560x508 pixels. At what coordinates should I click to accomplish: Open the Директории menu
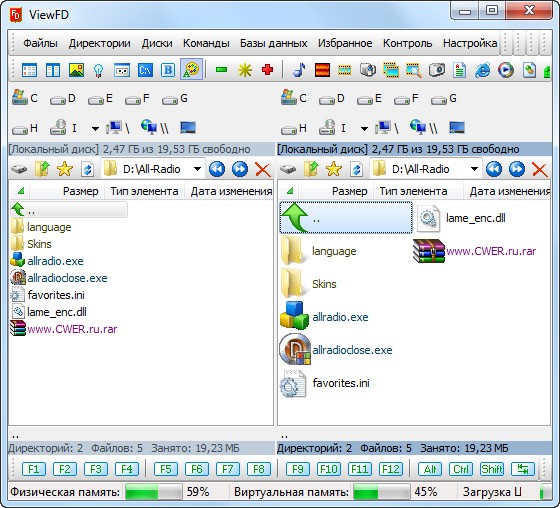click(100, 43)
